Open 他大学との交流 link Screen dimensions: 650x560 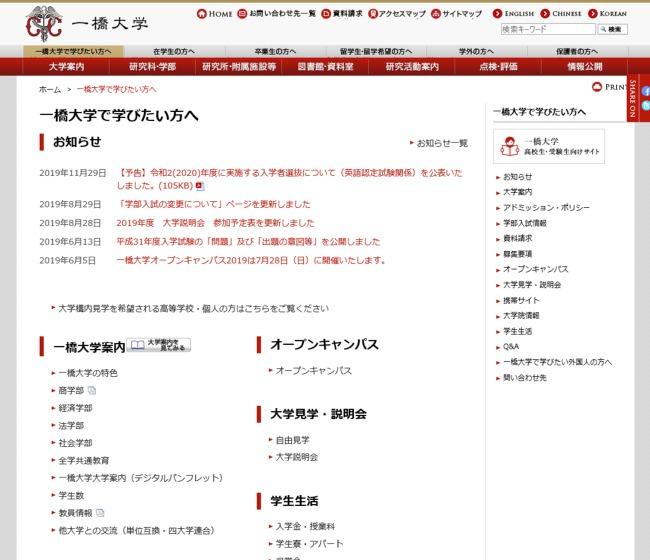(x=136, y=530)
